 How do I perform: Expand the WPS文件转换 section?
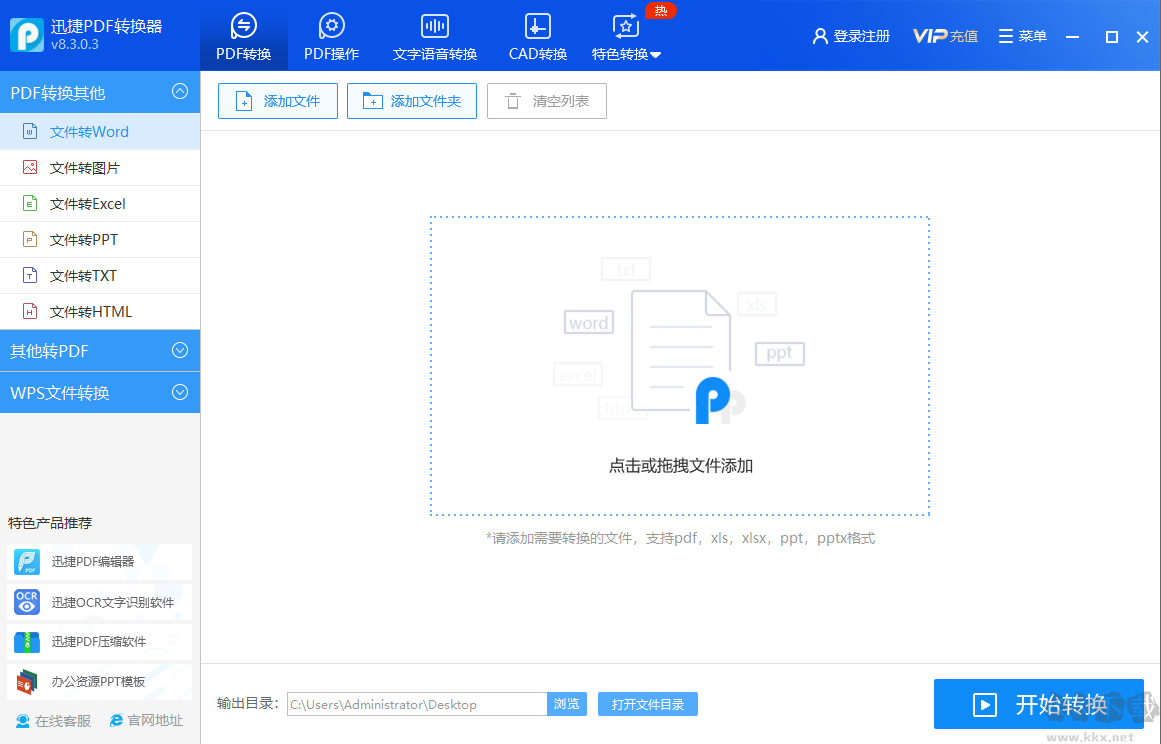coord(100,392)
